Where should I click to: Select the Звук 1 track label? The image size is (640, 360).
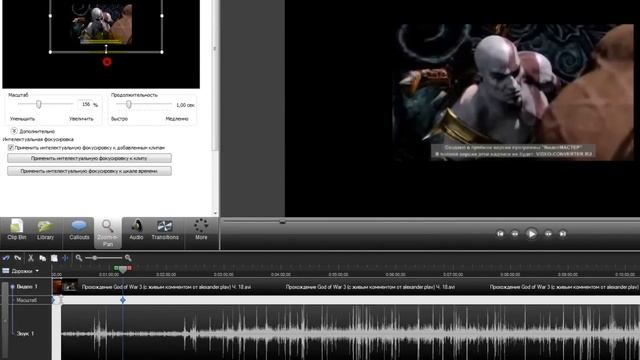tap(25, 333)
